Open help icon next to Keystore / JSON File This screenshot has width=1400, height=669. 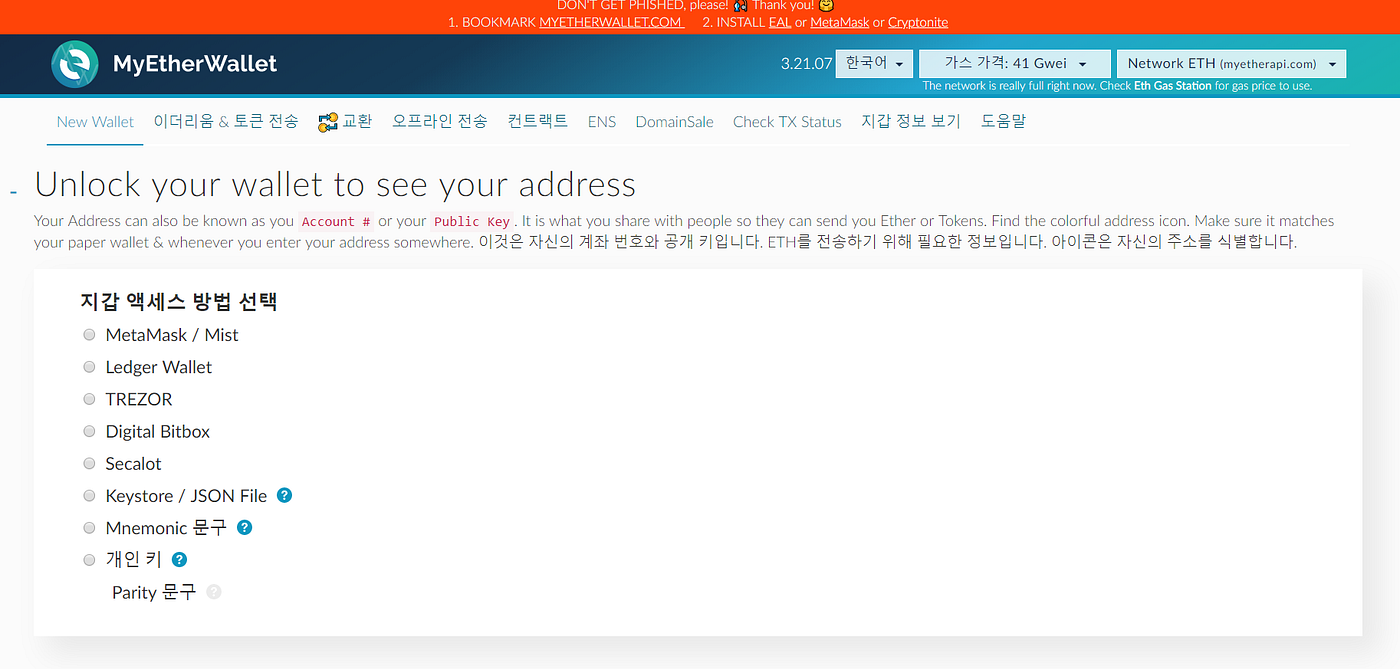pos(284,495)
